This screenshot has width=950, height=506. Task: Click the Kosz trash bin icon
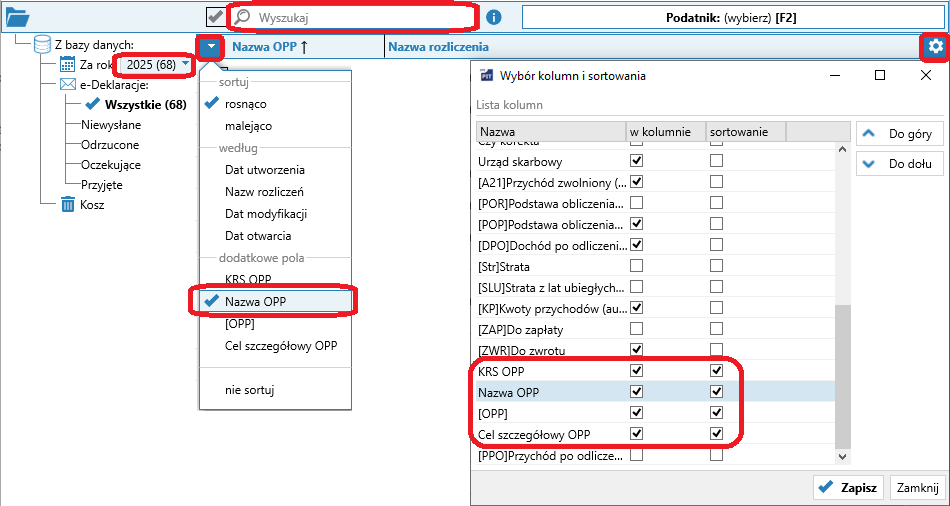[x=67, y=205]
